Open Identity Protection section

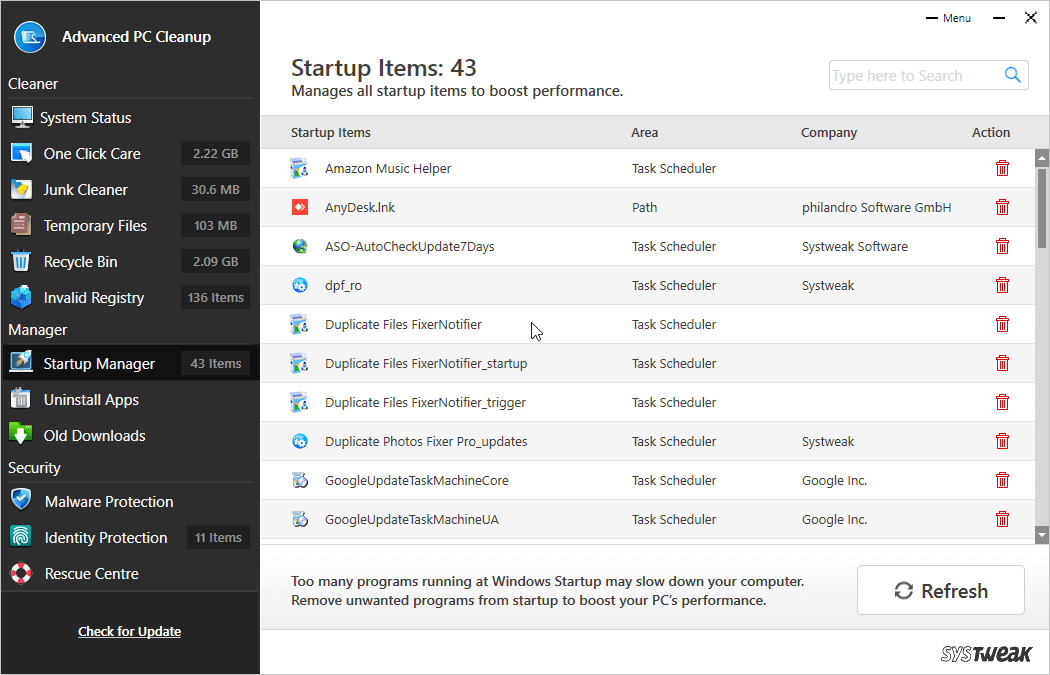106,537
